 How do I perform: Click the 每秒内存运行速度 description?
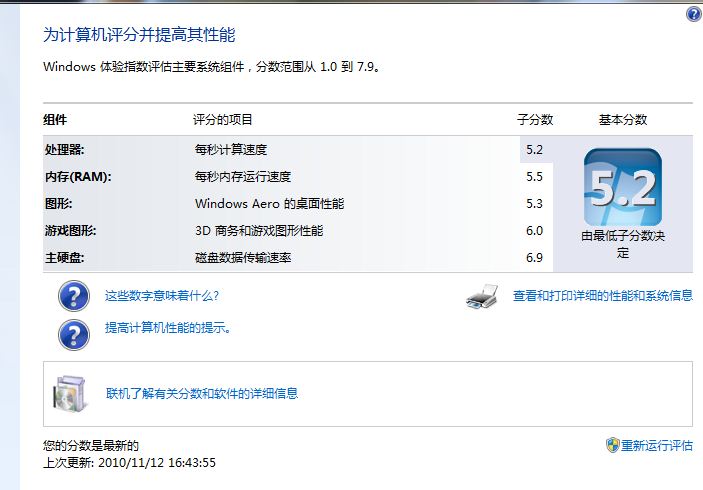(243, 177)
